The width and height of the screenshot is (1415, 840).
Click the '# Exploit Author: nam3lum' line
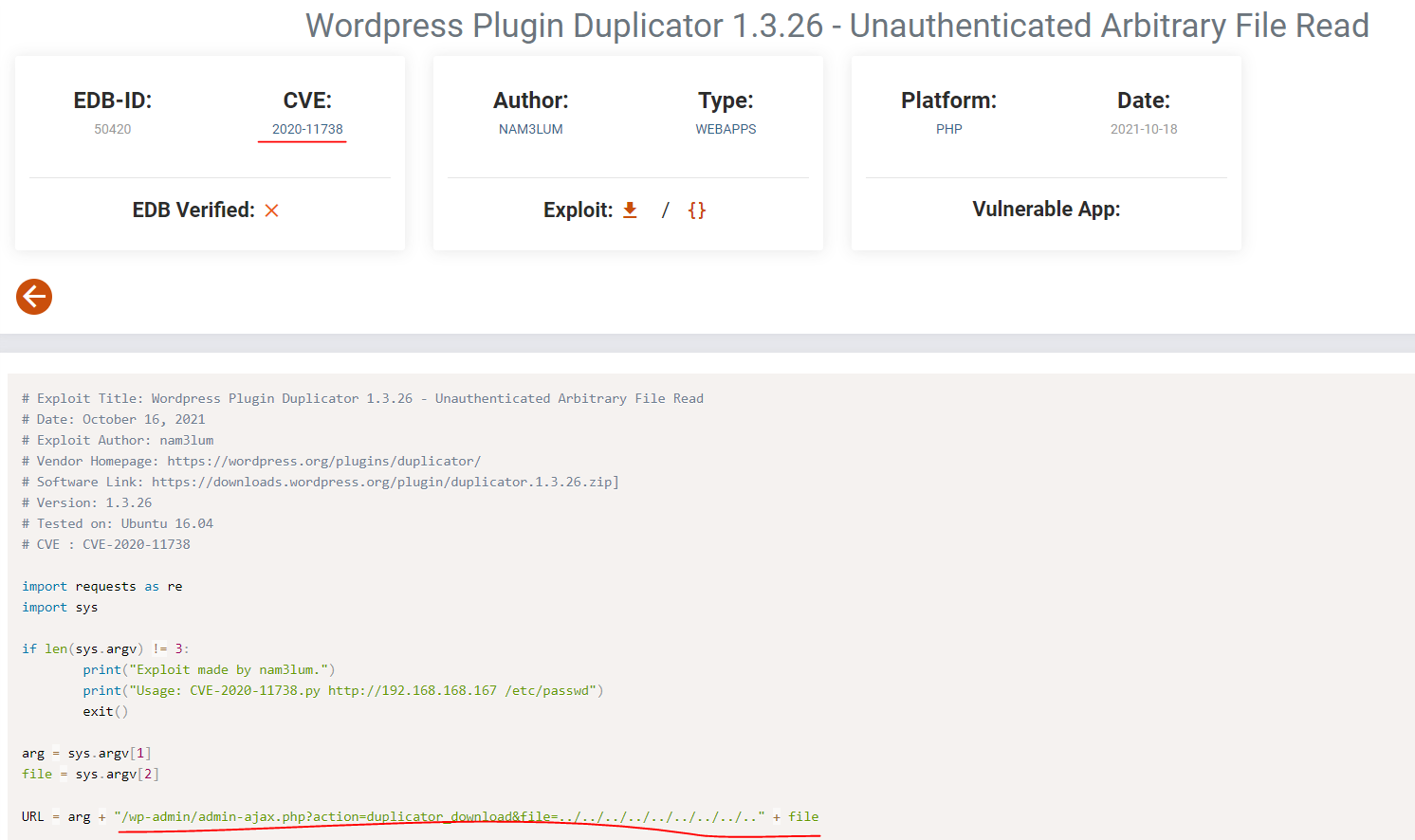[118, 440]
